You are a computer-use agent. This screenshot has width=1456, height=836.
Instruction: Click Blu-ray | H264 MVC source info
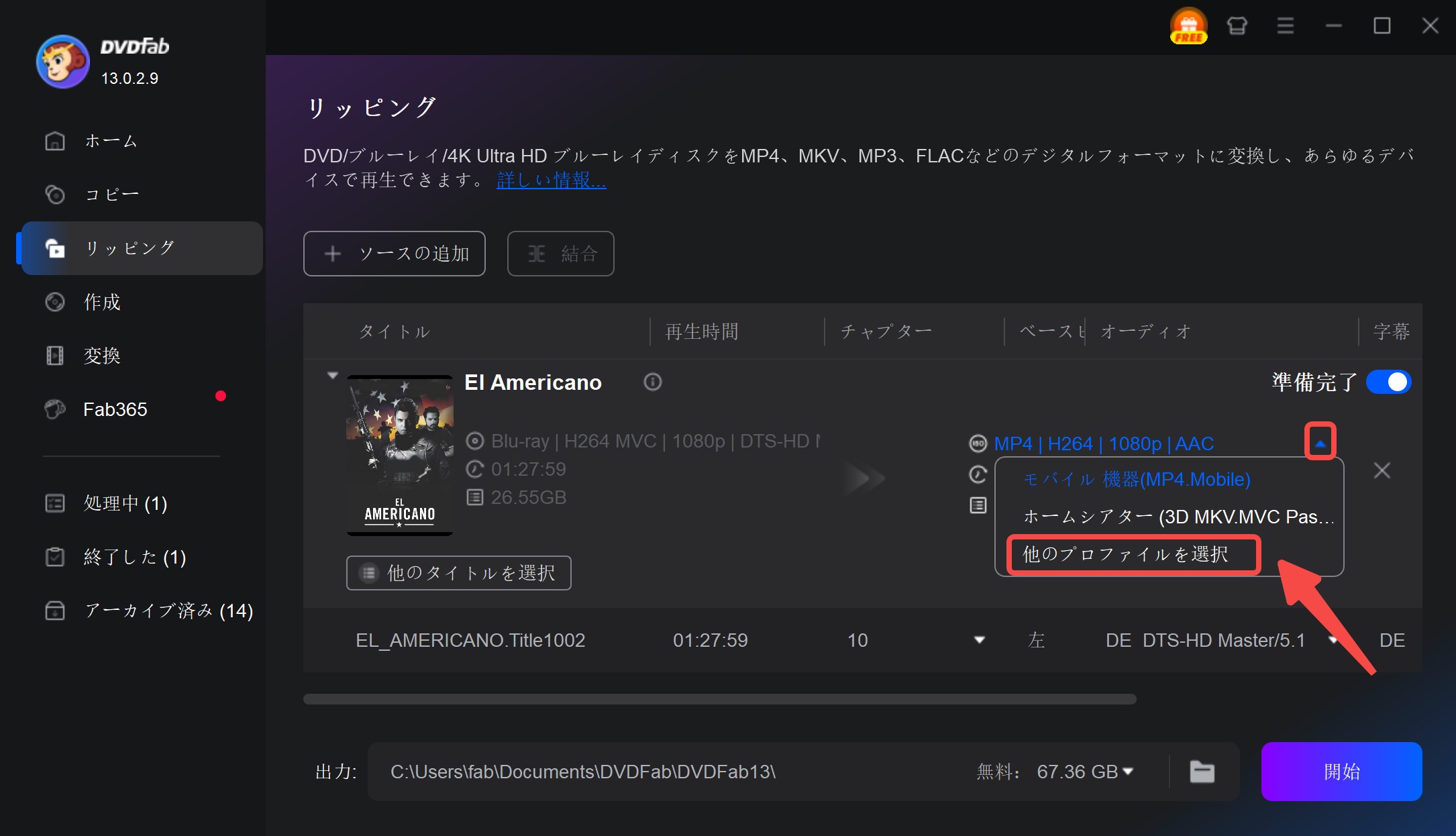pos(656,441)
